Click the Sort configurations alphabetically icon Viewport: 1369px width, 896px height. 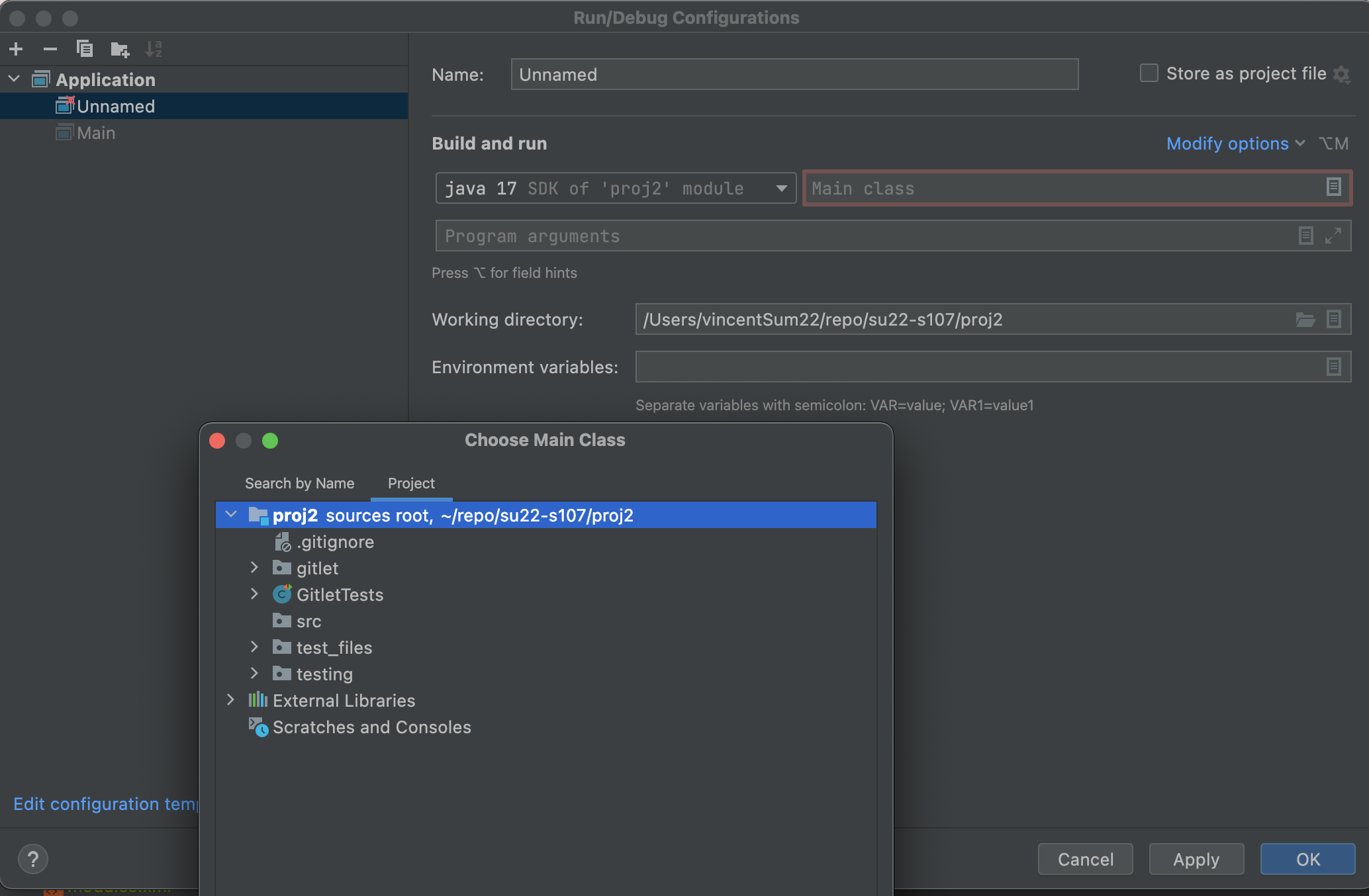tap(154, 49)
